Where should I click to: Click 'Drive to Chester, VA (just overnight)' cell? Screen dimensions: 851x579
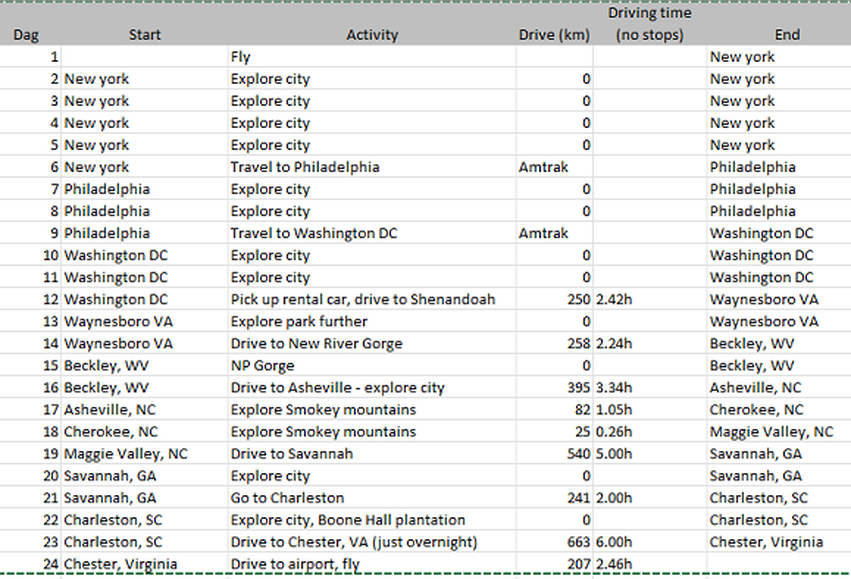point(372,542)
